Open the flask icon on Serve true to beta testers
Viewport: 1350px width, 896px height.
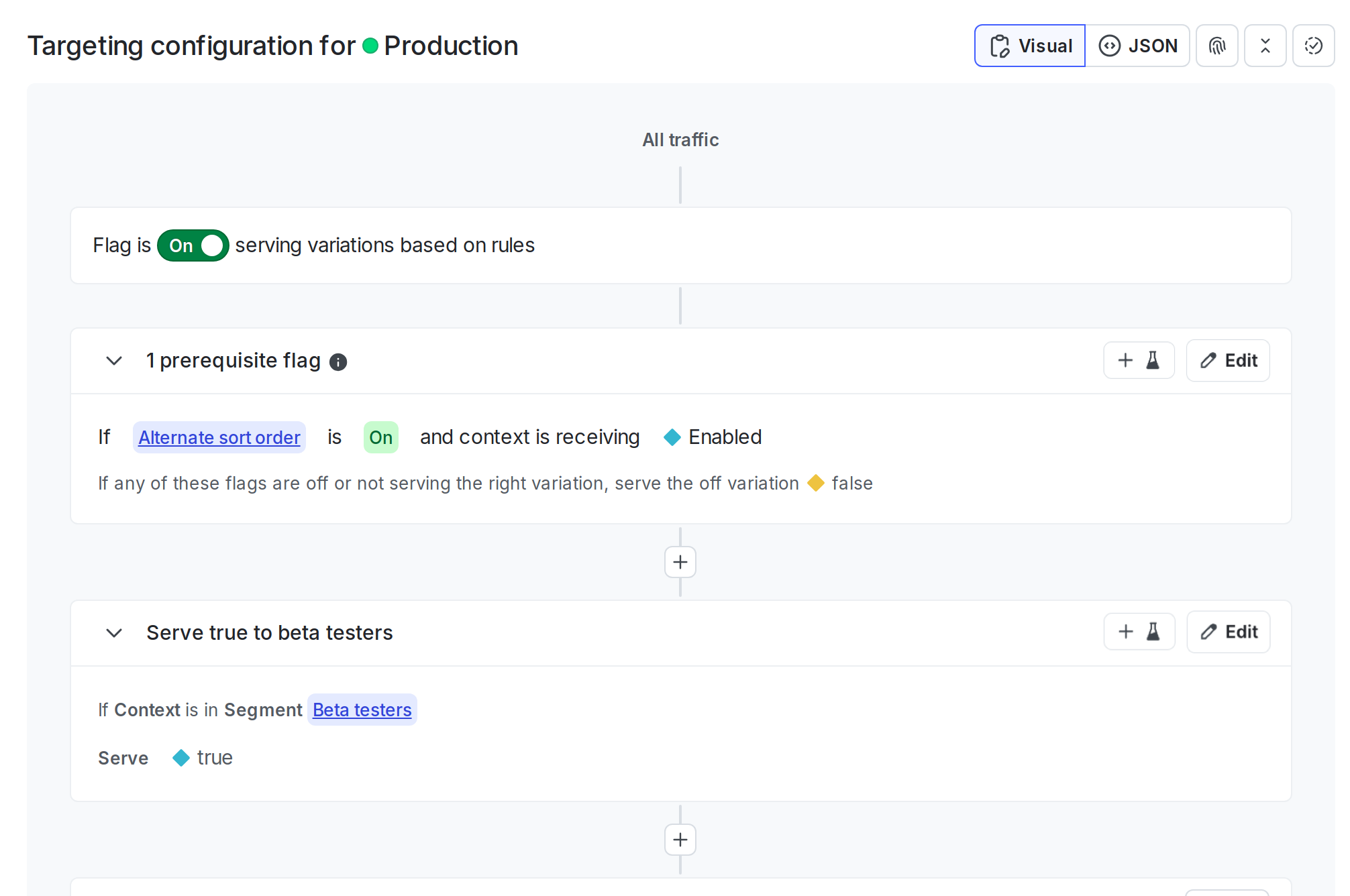(1152, 632)
